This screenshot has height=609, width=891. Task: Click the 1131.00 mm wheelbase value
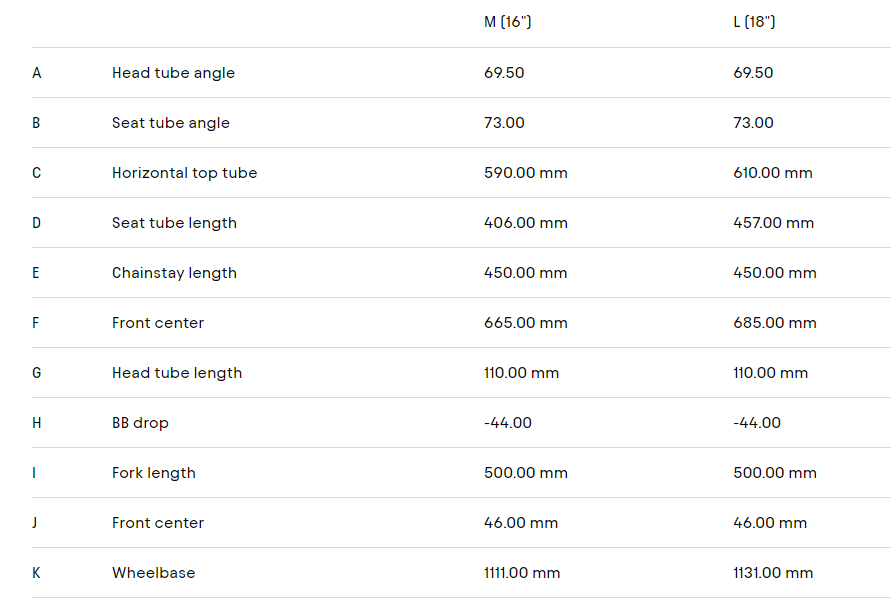point(772,573)
